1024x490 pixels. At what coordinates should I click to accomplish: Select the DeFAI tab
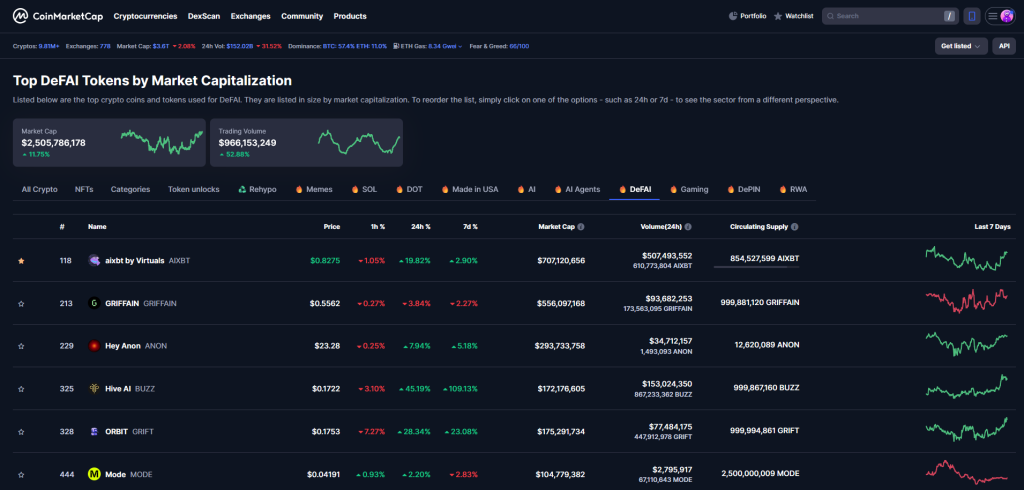635,189
